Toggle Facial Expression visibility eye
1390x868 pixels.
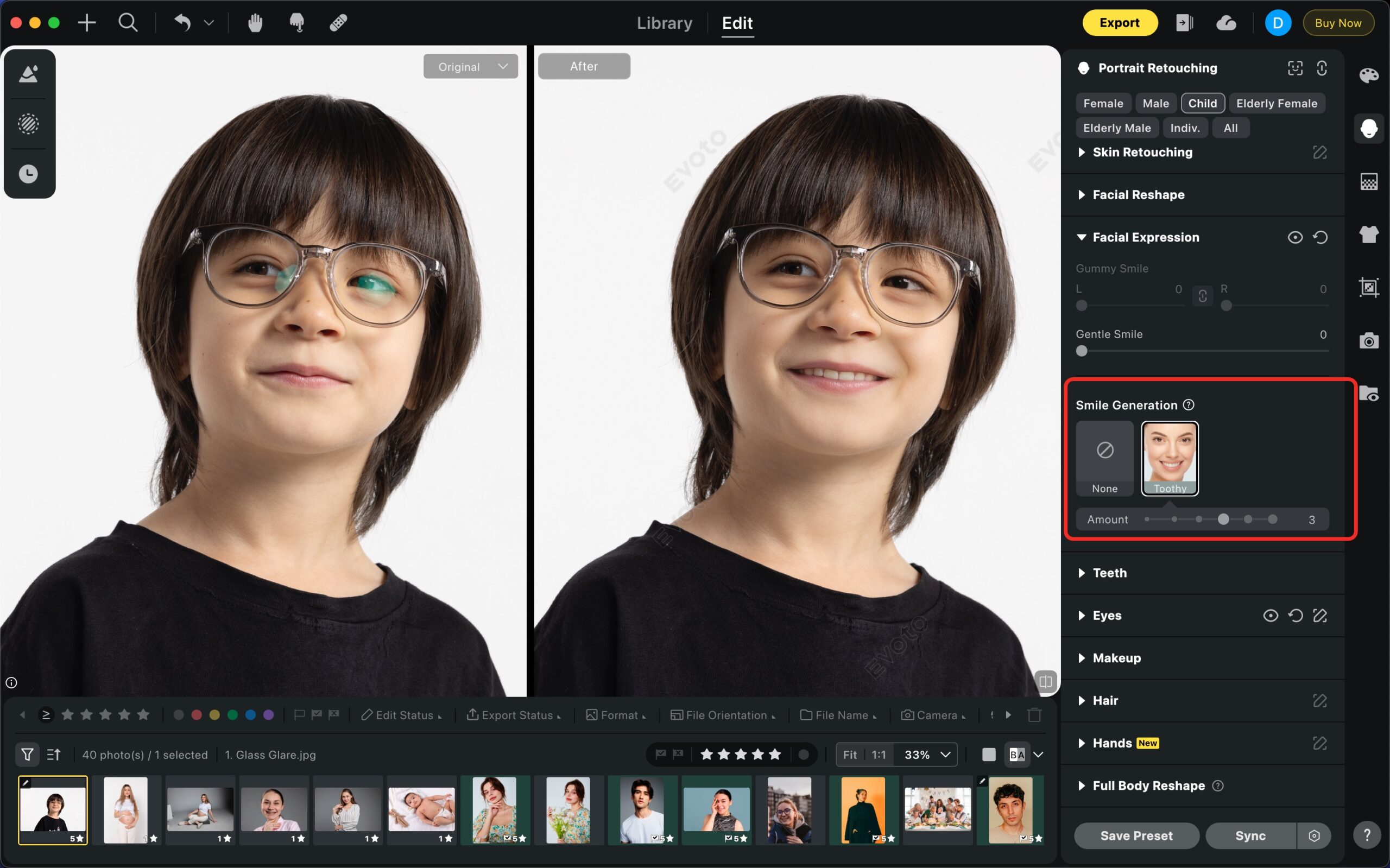(1294, 237)
